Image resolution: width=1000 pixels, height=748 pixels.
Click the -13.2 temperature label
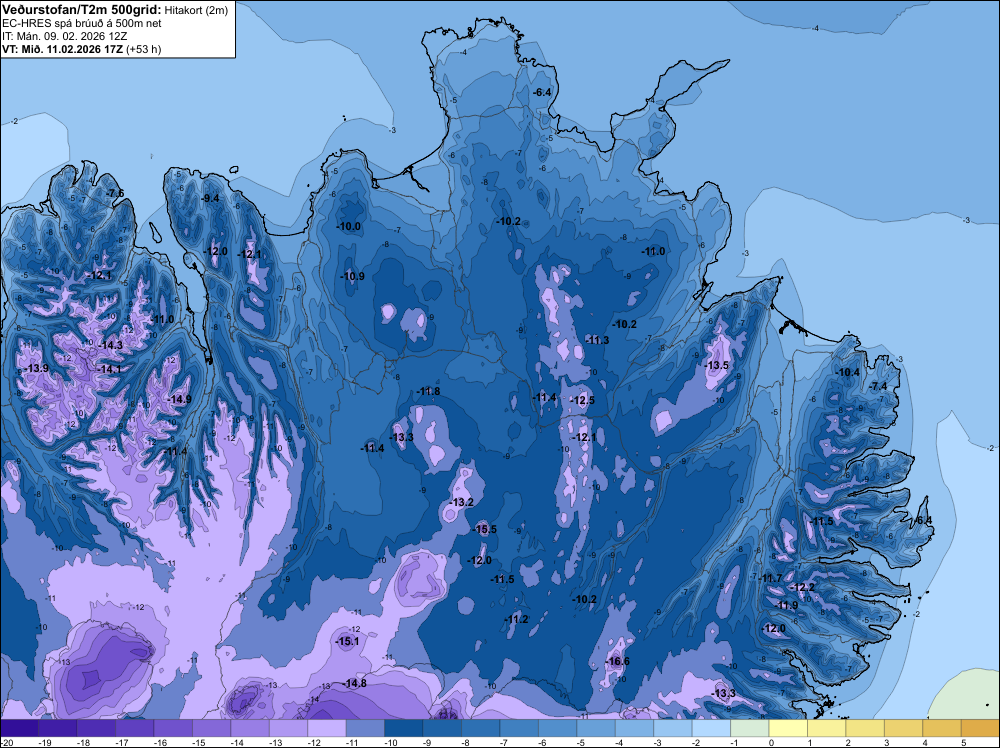pos(461,502)
